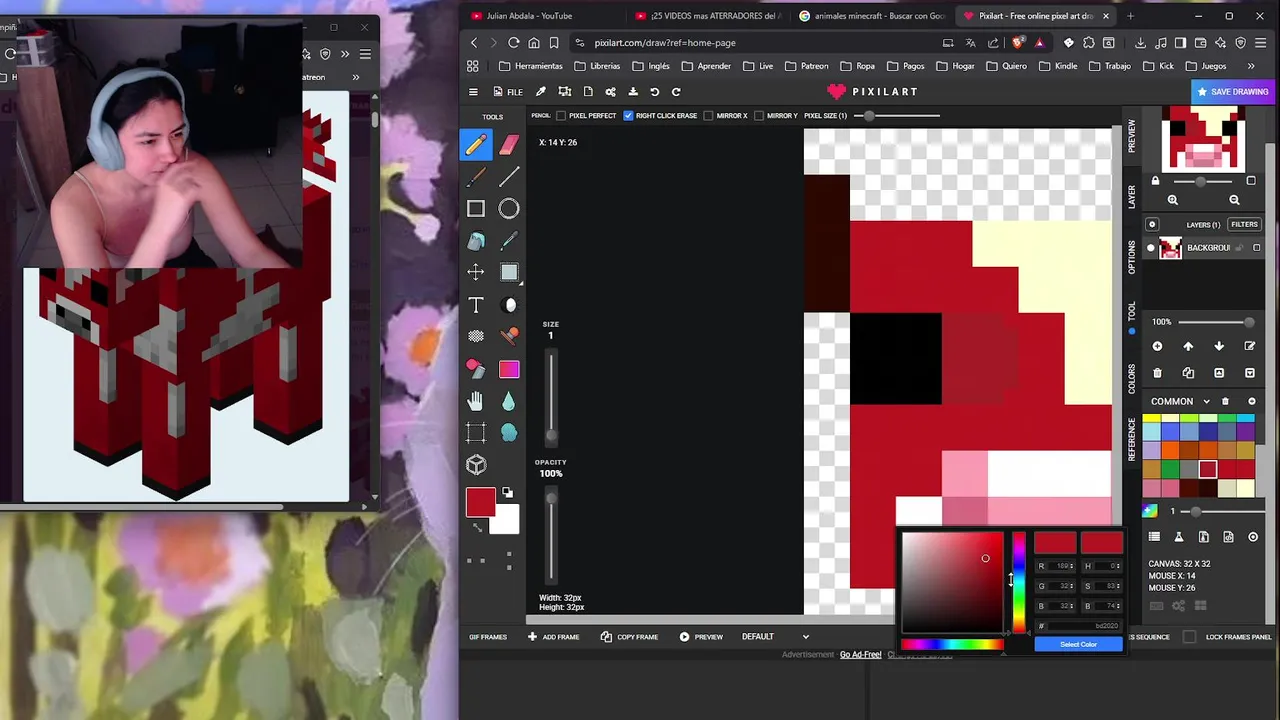1280x720 pixels.
Task: Click the PREVIEW animation button
Action: click(701, 637)
